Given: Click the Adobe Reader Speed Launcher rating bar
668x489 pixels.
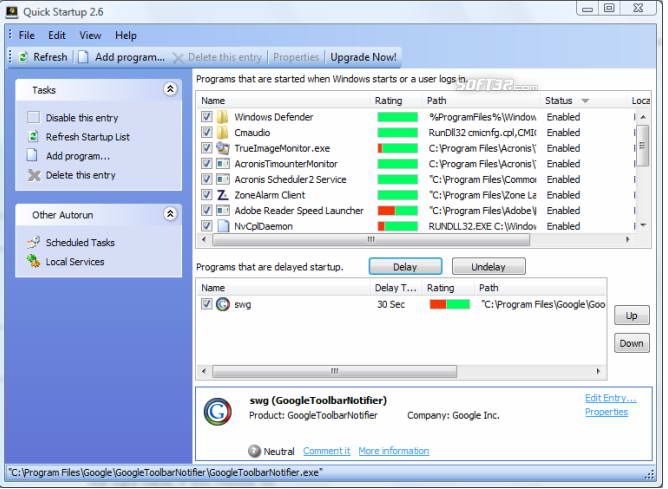Looking at the screenshot, I should tap(397, 210).
